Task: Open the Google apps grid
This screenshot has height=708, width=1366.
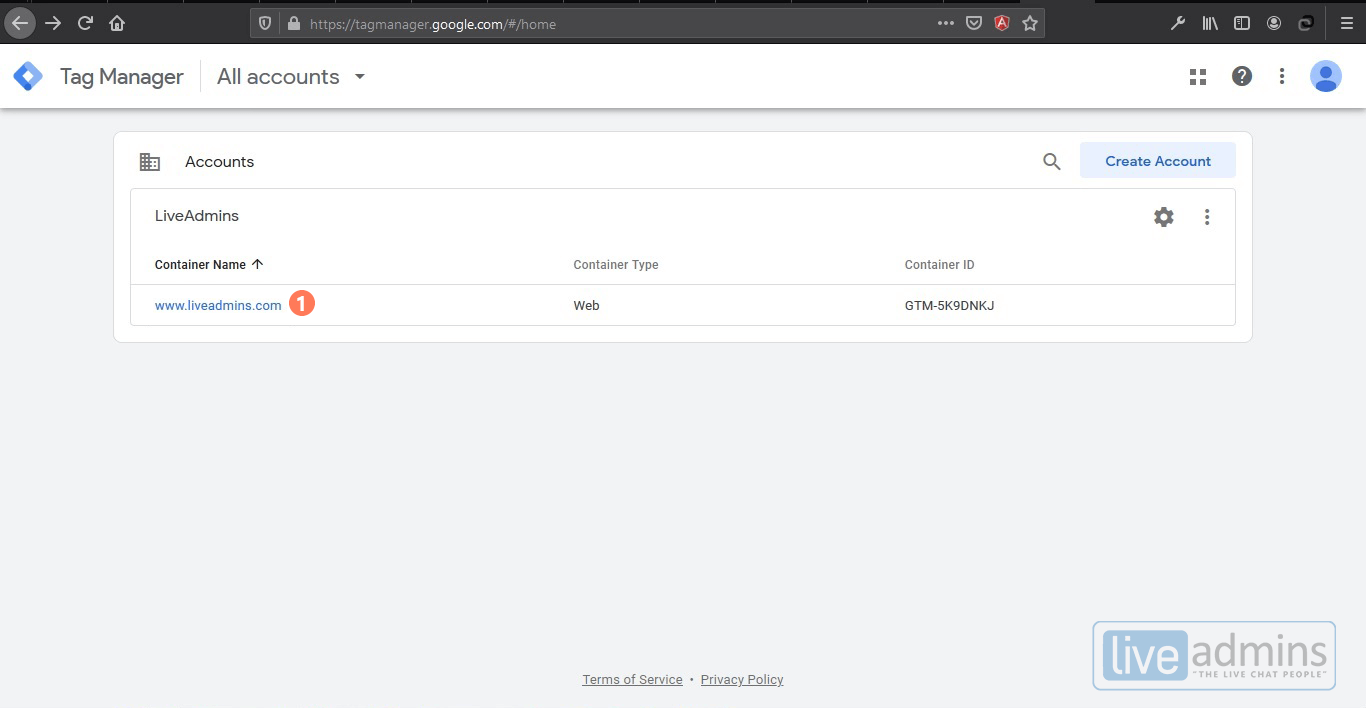Action: point(1198,76)
